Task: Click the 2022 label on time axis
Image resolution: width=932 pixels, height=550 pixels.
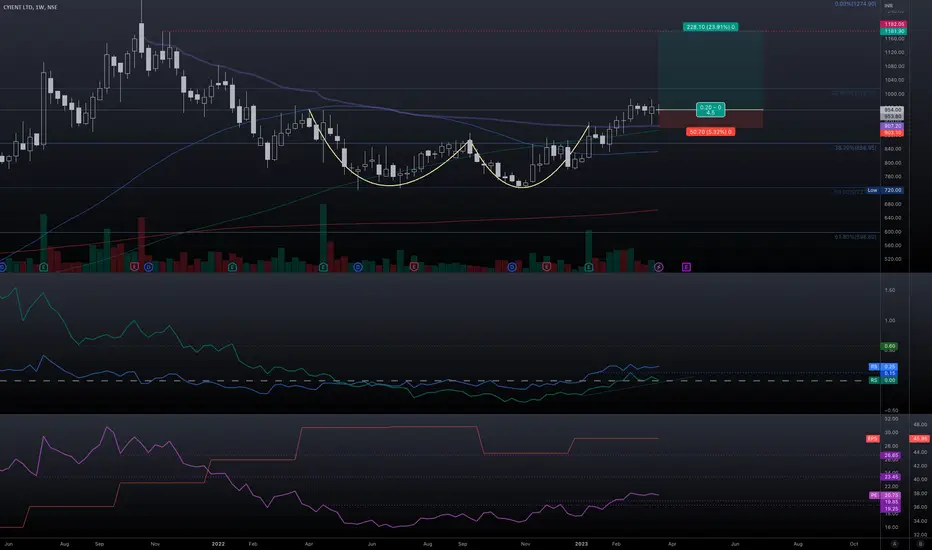Action: point(218,544)
